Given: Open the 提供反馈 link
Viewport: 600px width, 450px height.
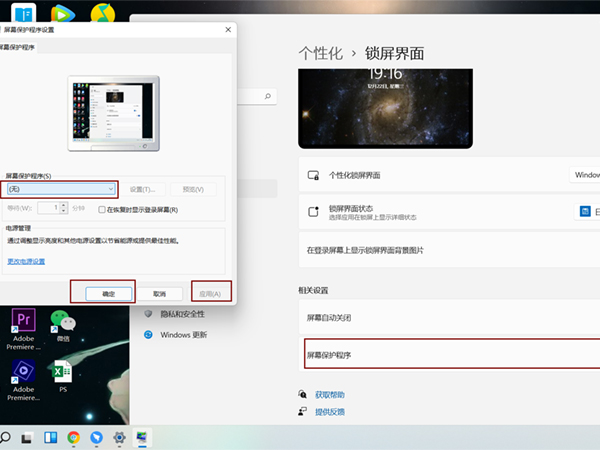Looking at the screenshot, I should [x=329, y=412].
